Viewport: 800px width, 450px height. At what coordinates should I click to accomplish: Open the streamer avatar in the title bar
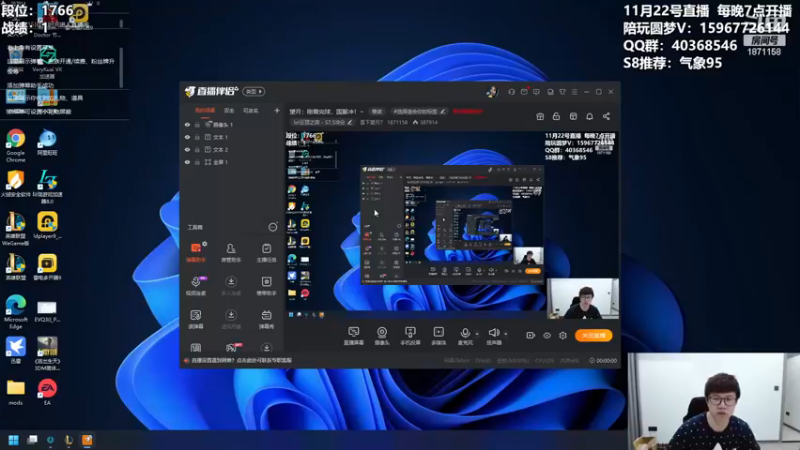pos(492,91)
